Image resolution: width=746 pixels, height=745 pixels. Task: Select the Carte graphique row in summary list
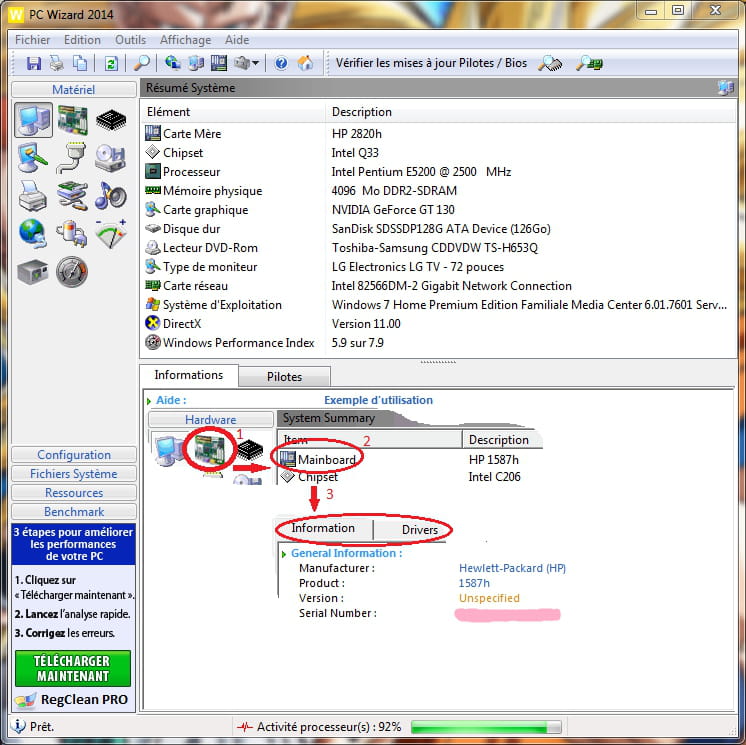coord(206,210)
